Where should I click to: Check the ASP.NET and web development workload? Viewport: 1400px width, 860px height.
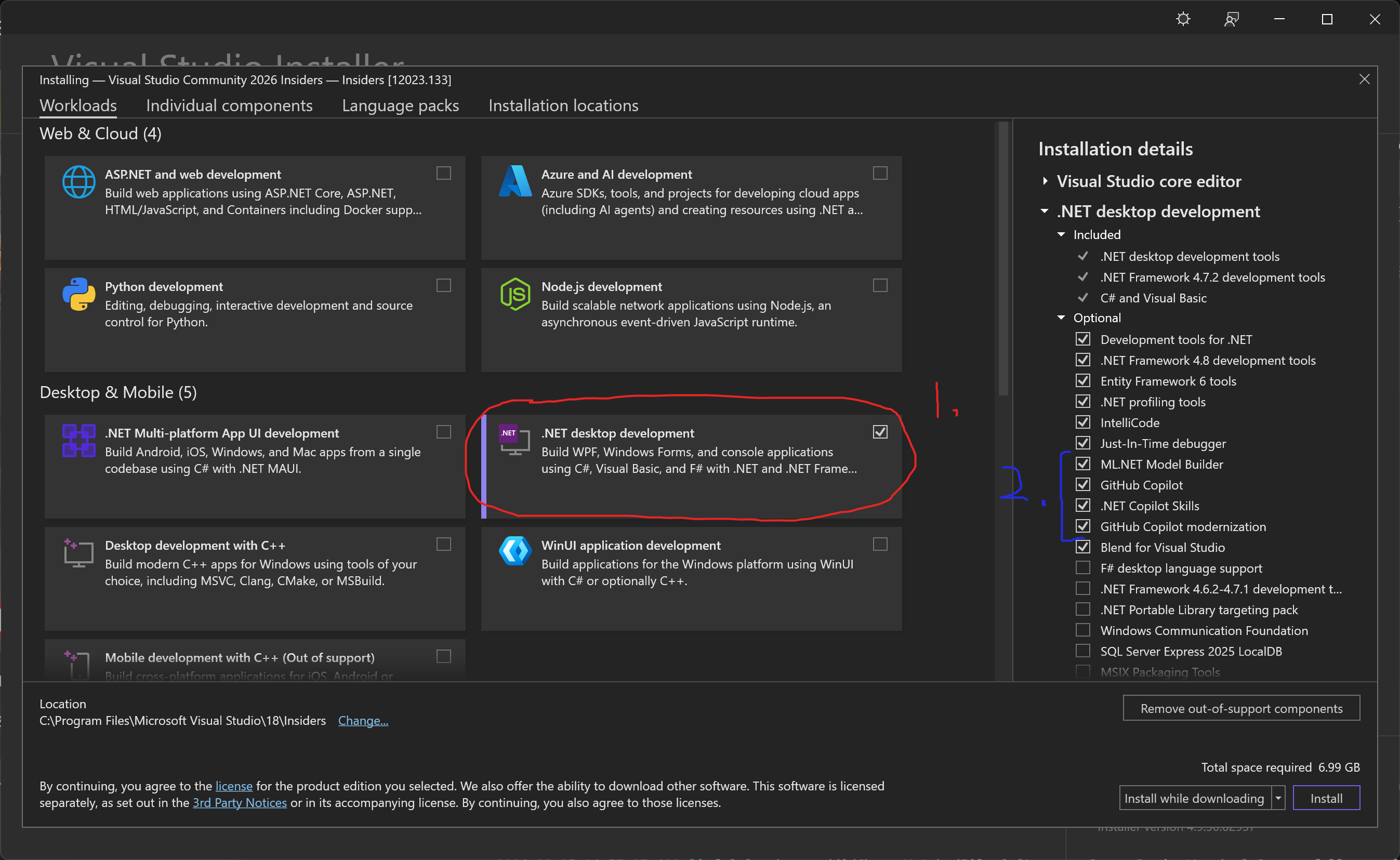point(444,173)
